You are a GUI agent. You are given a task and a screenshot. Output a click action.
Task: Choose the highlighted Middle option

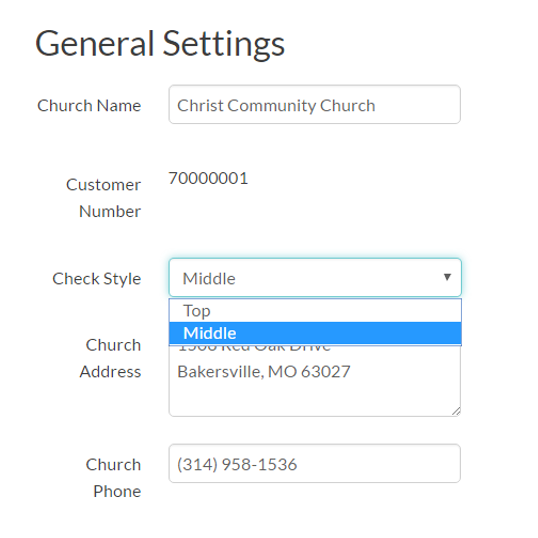315,333
